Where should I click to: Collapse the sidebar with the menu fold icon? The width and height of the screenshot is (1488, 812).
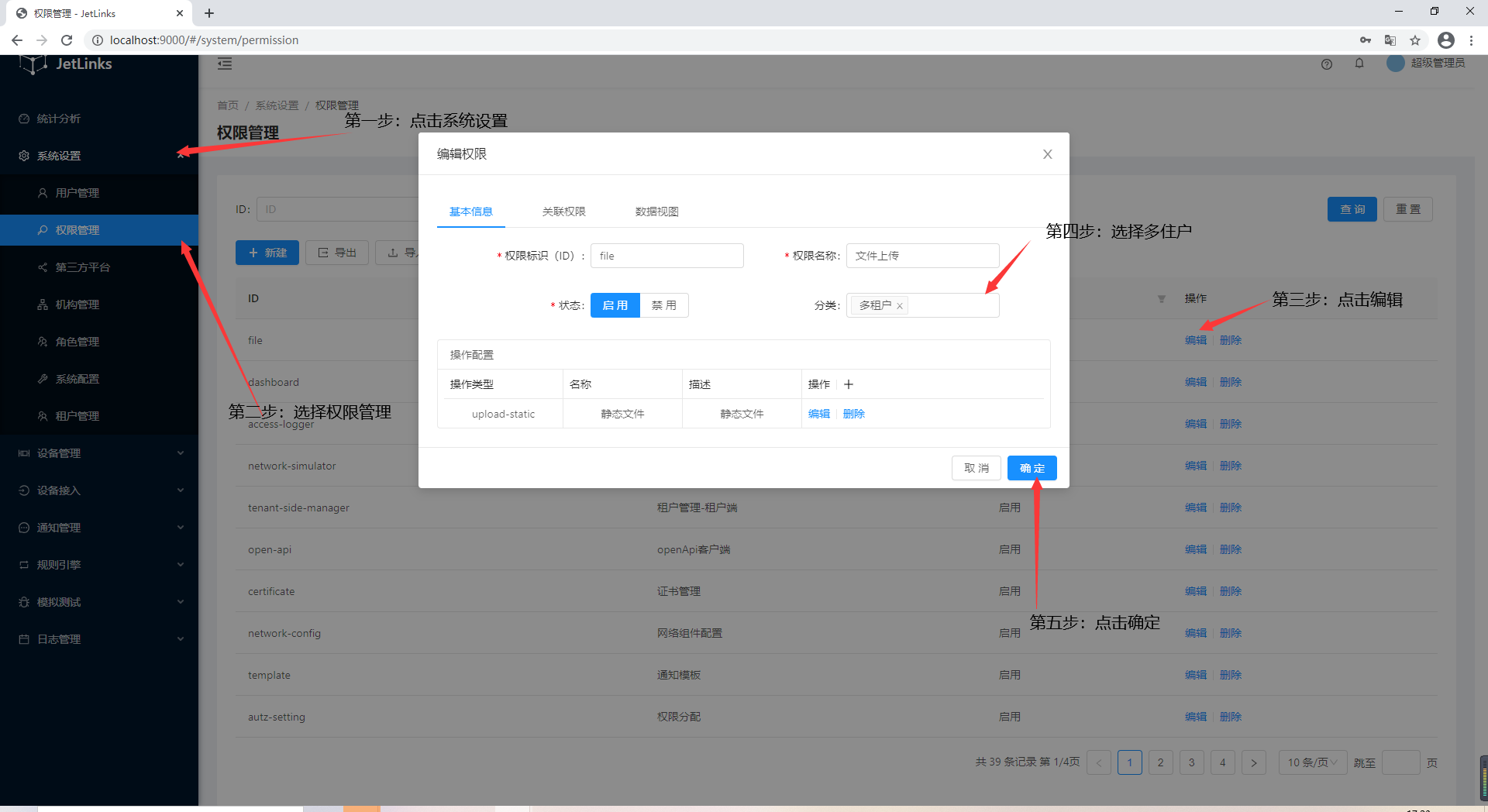point(225,64)
